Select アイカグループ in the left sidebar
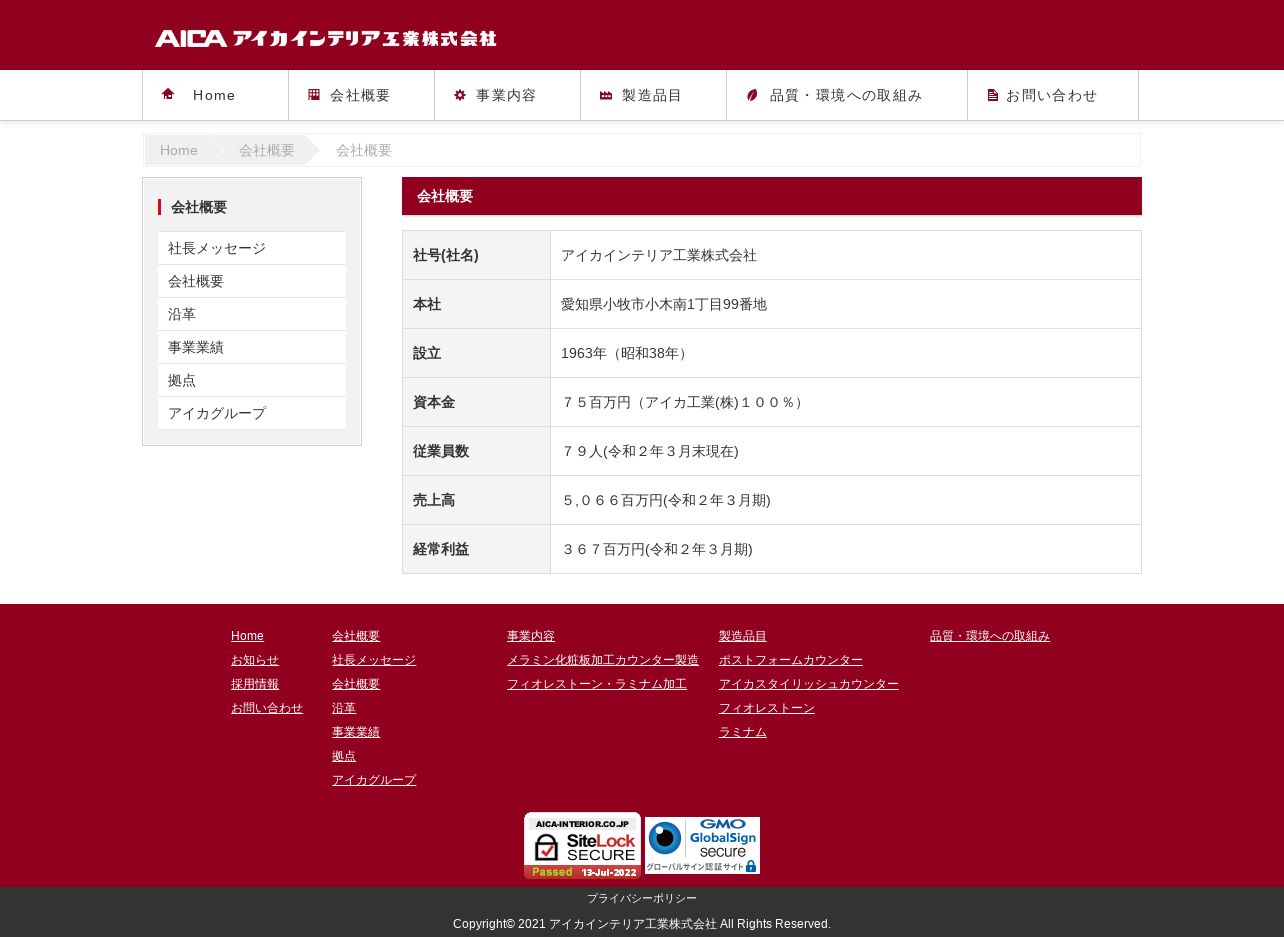This screenshot has height=937, width=1284. point(252,413)
